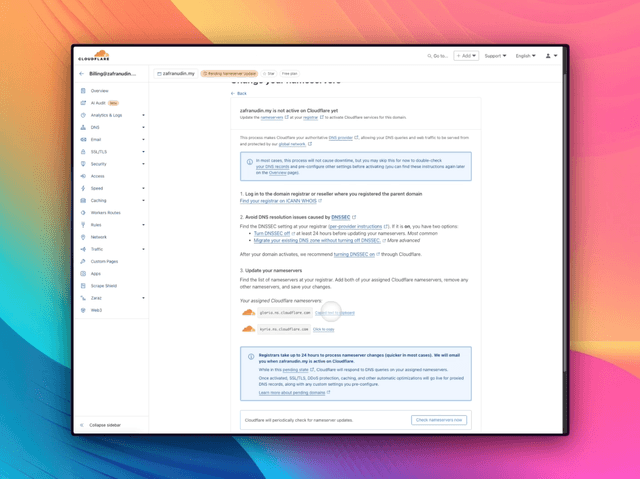
Task: Click the Access sidebar icon
Action: [x=83, y=176]
